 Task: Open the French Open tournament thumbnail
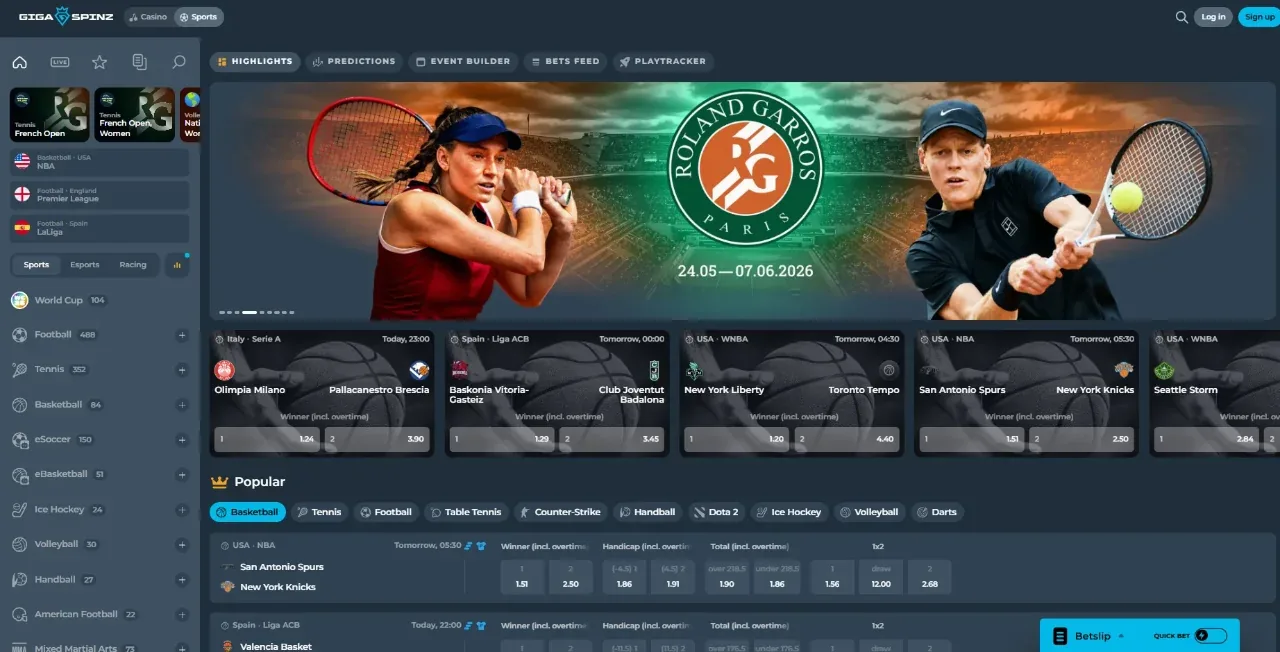50,115
